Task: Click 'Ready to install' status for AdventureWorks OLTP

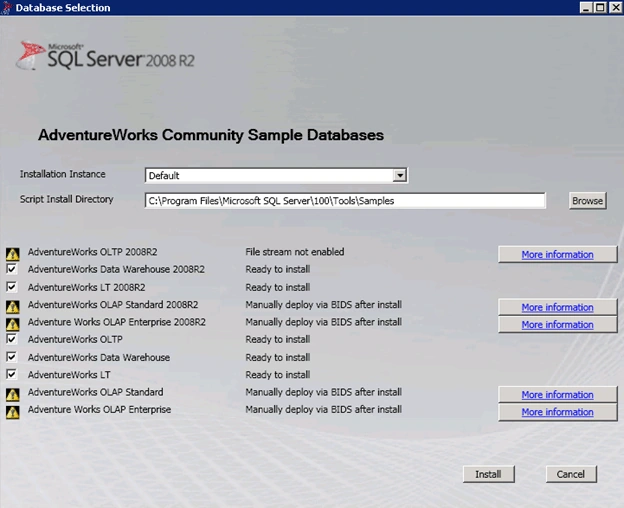Action: pos(278,339)
